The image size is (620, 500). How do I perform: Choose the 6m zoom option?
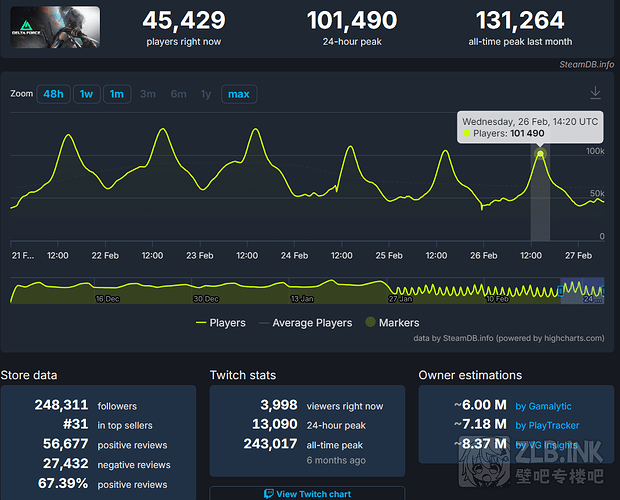[x=178, y=94]
